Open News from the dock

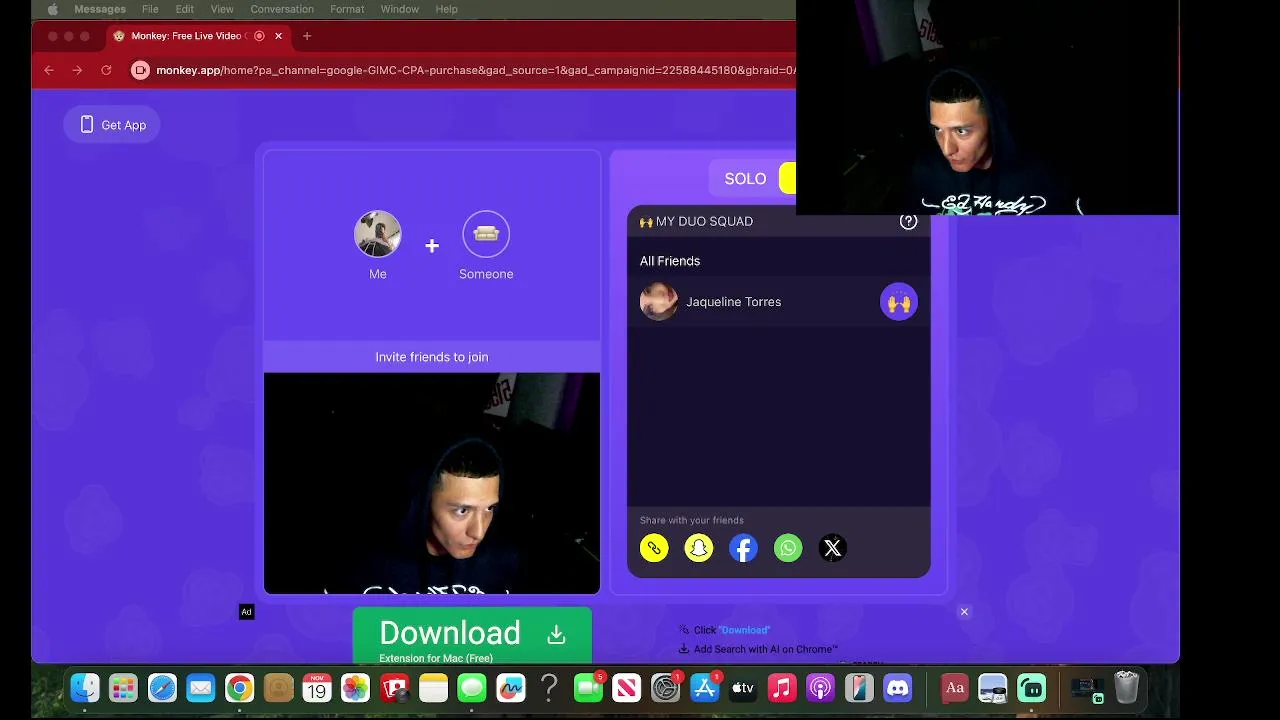pyautogui.click(x=627, y=688)
